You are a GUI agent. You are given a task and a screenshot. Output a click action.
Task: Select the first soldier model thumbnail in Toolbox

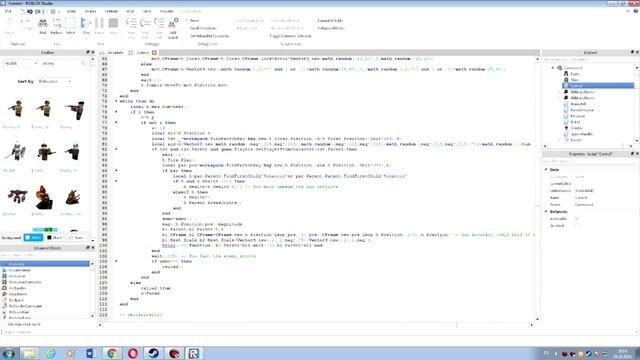click(17, 109)
